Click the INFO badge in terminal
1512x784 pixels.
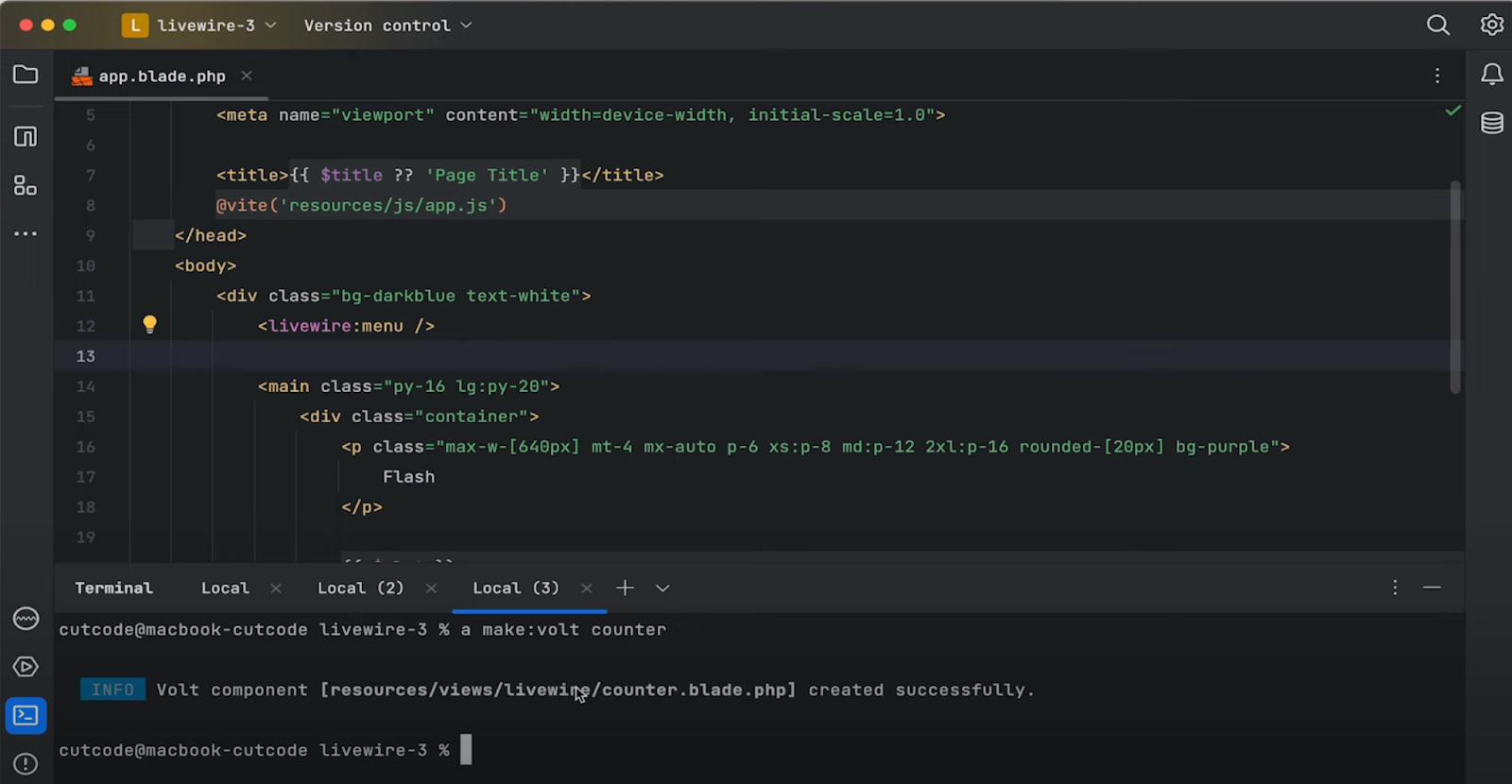[x=112, y=690]
